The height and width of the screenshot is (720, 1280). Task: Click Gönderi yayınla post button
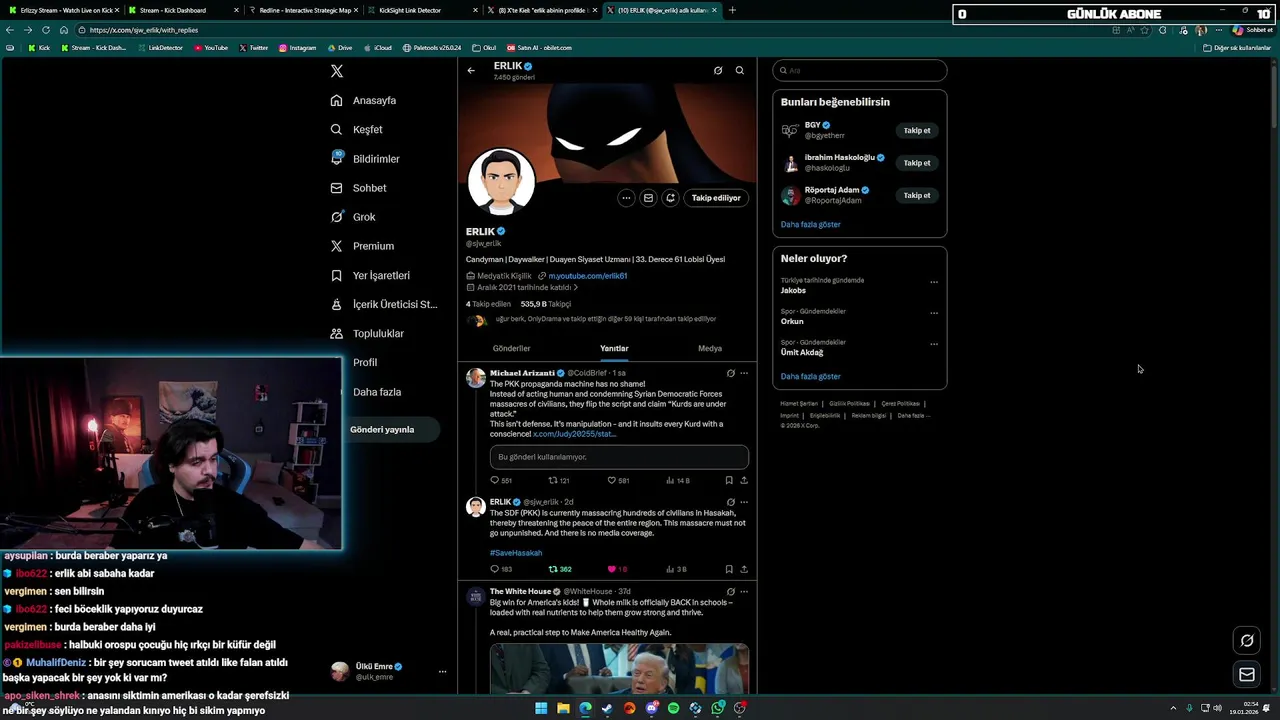382,429
